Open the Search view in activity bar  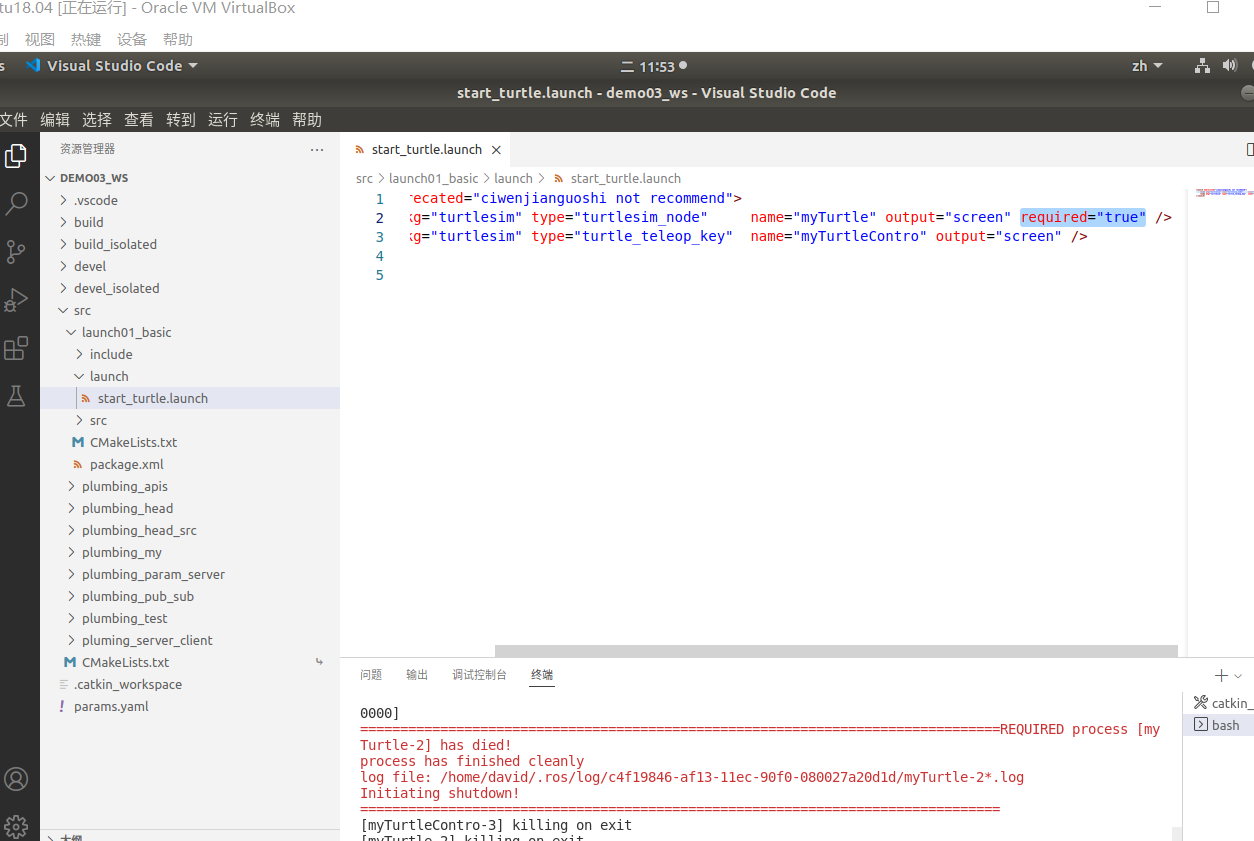coord(16,204)
